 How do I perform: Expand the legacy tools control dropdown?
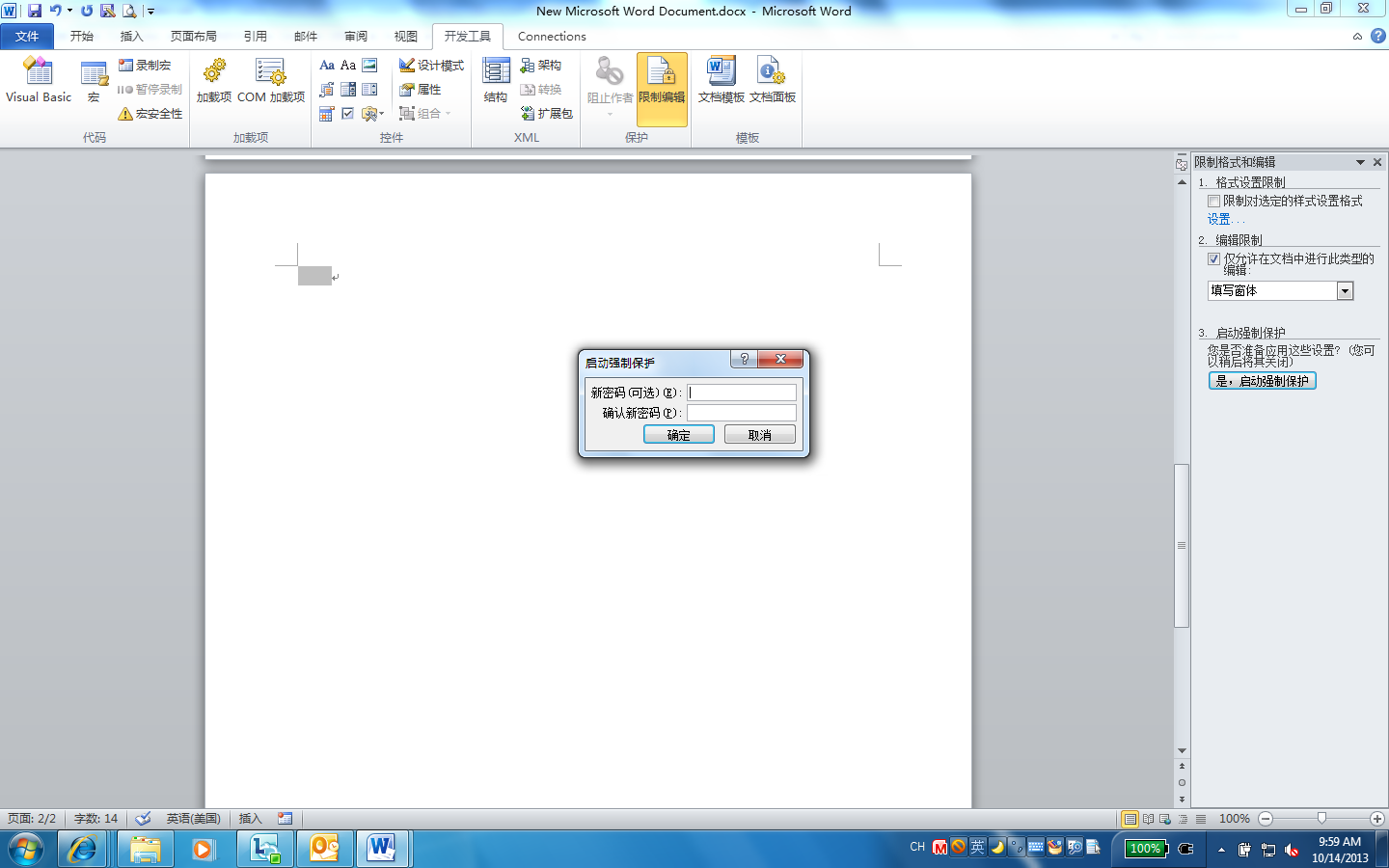pyautogui.click(x=371, y=113)
